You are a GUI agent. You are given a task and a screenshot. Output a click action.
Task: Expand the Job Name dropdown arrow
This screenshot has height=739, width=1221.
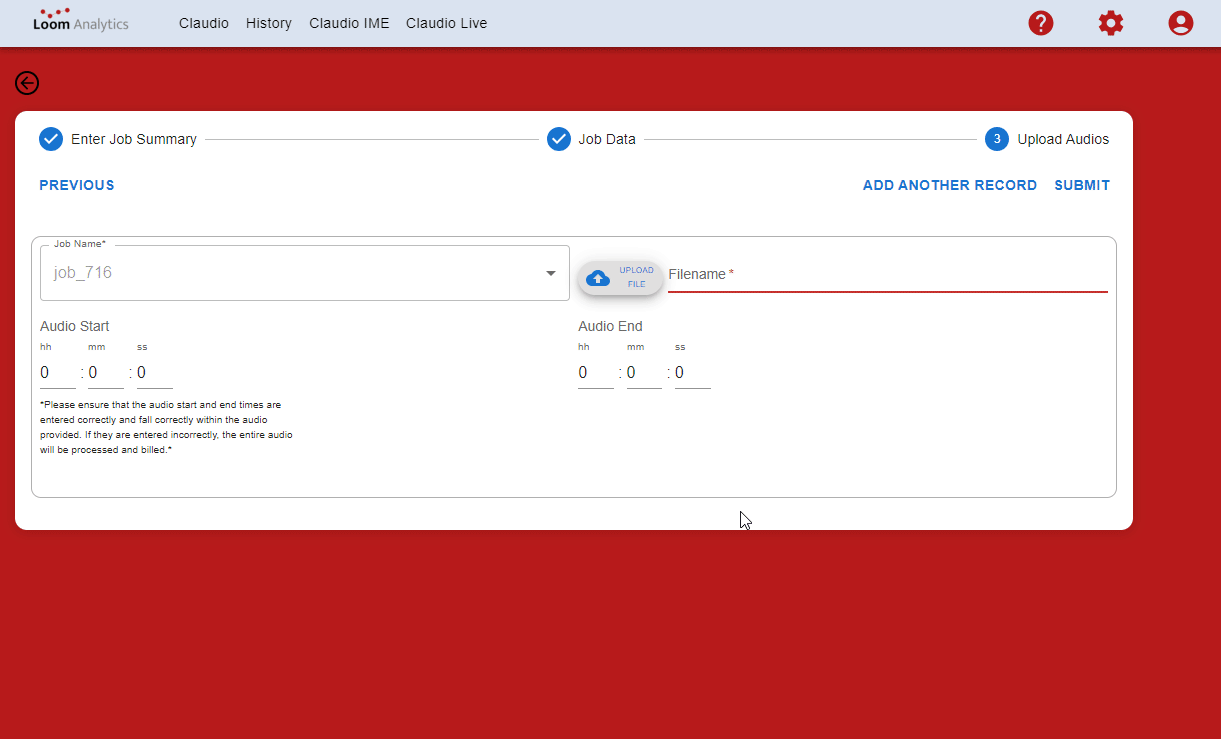pyautogui.click(x=550, y=273)
